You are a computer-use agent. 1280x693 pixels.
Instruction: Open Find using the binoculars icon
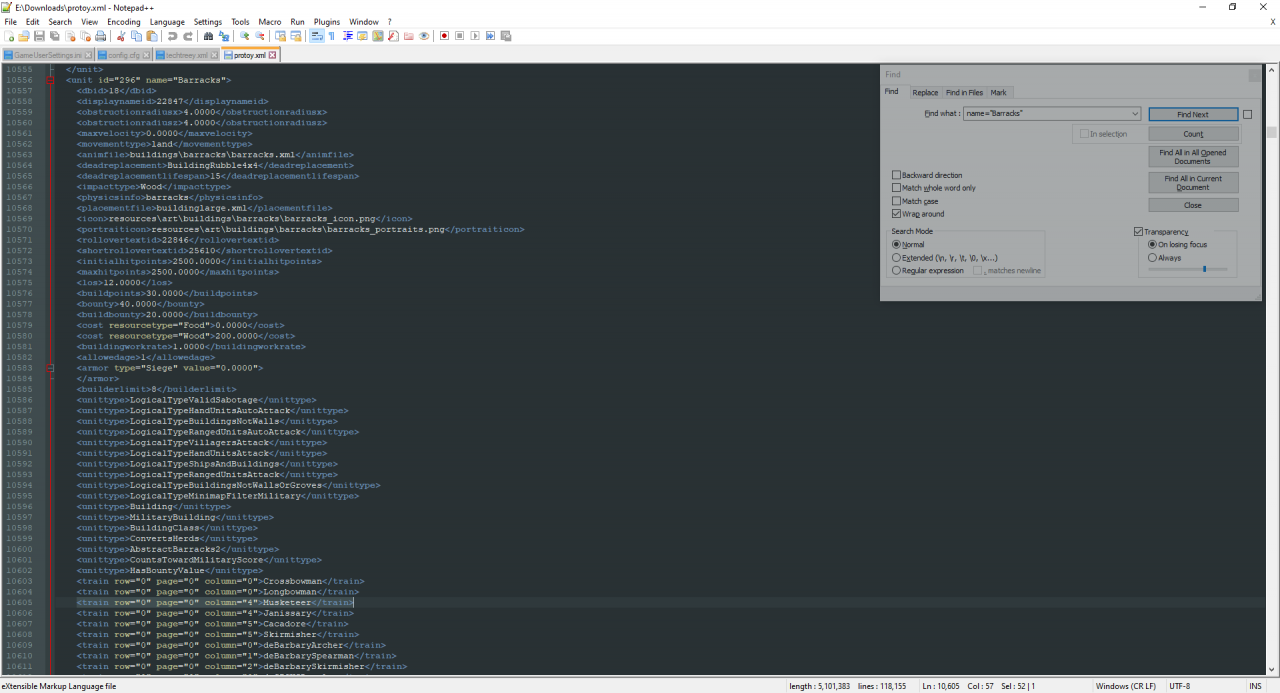(x=208, y=36)
